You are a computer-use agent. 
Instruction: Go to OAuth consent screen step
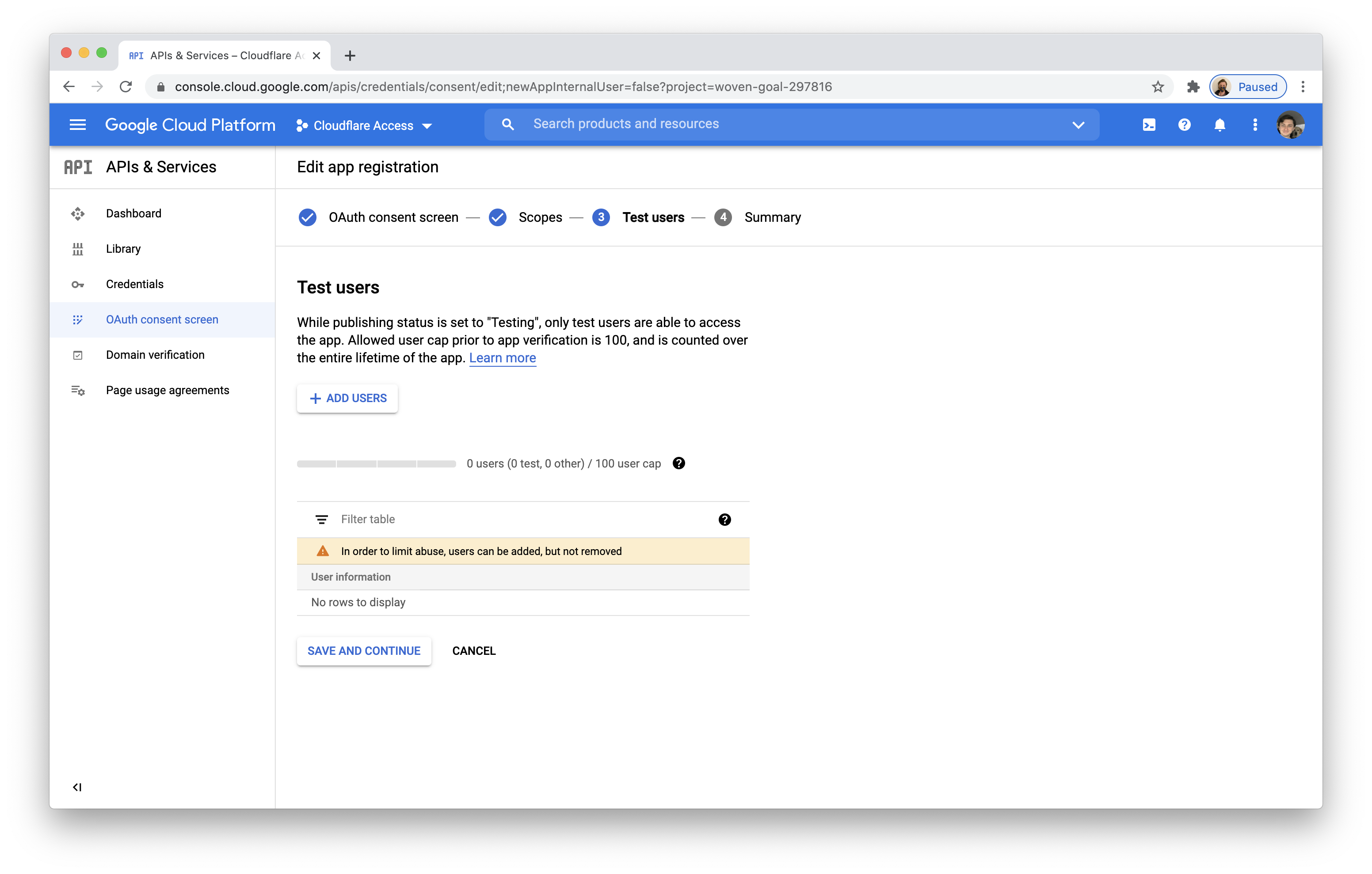click(393, 217)
